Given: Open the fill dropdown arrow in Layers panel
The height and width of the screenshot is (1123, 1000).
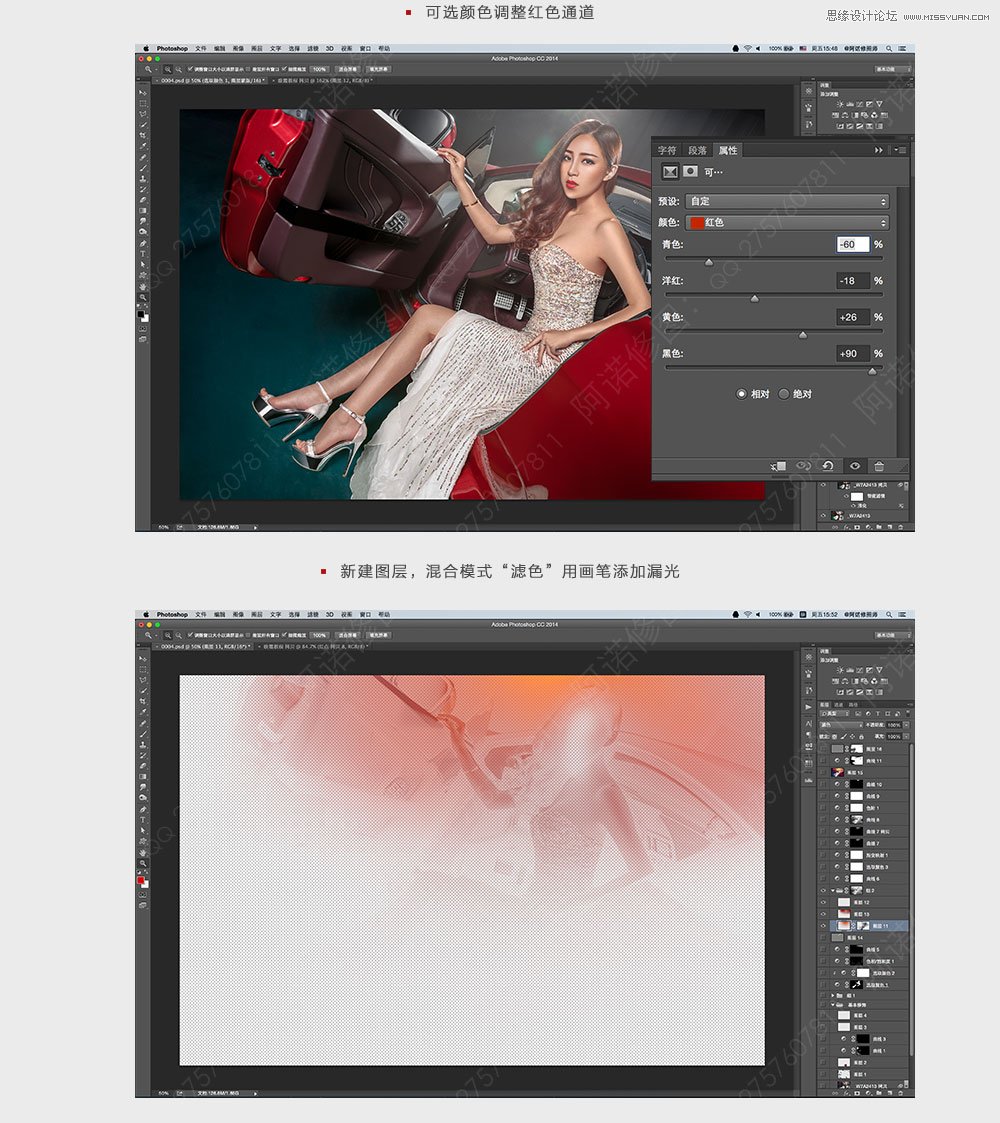Looking at the screenshot, I should coord(906,736).
